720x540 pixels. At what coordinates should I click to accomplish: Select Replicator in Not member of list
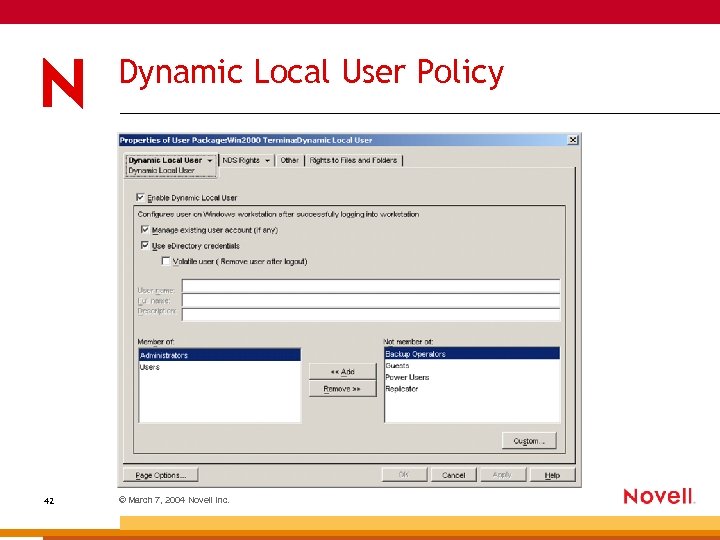pyautogui.click(x=472, y=388)
